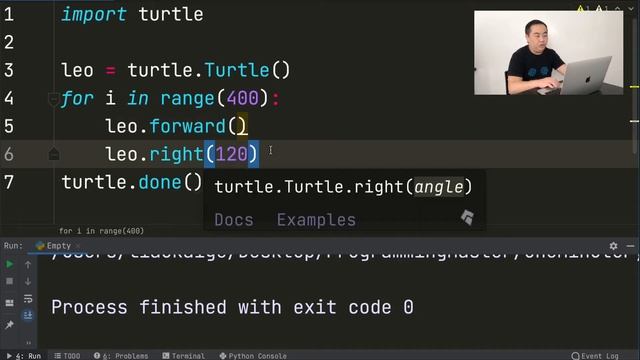
Task: Show more Run toolbar actions
Action: pyautogui.click(x=28, y=342)
